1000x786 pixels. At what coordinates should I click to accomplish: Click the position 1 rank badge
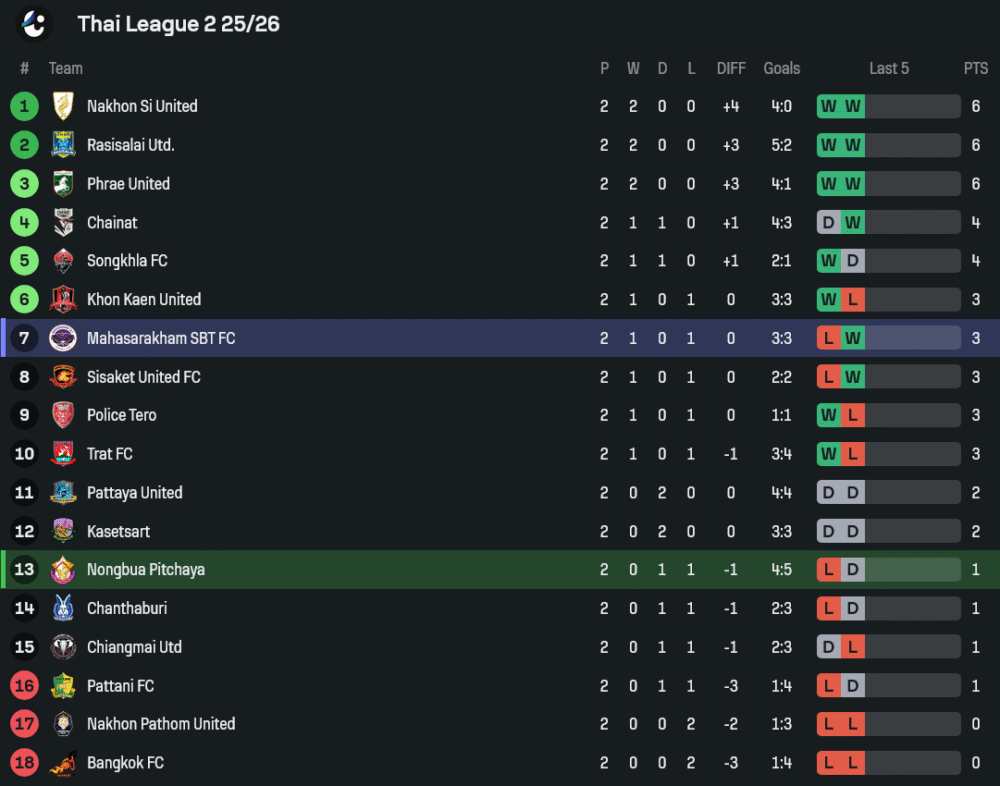pos(24,106)
